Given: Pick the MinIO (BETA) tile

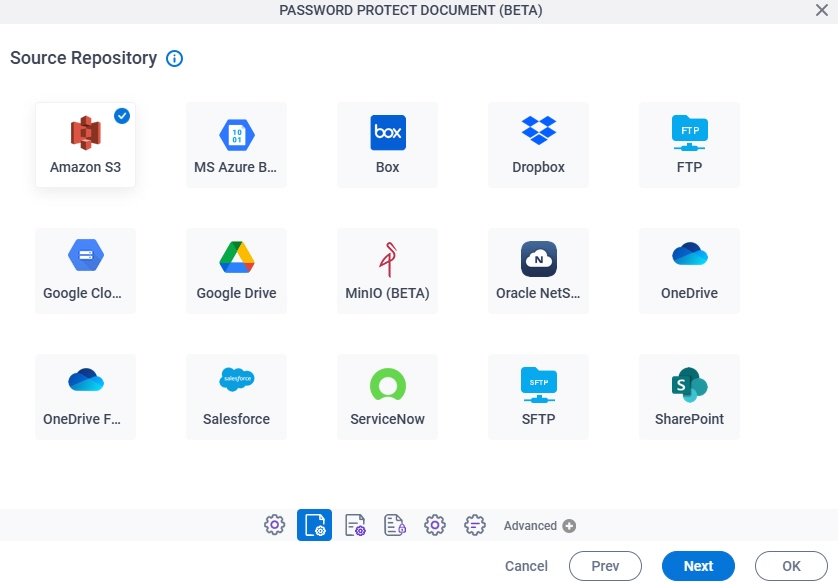Looking at the screenshot, I should point(387,271).
